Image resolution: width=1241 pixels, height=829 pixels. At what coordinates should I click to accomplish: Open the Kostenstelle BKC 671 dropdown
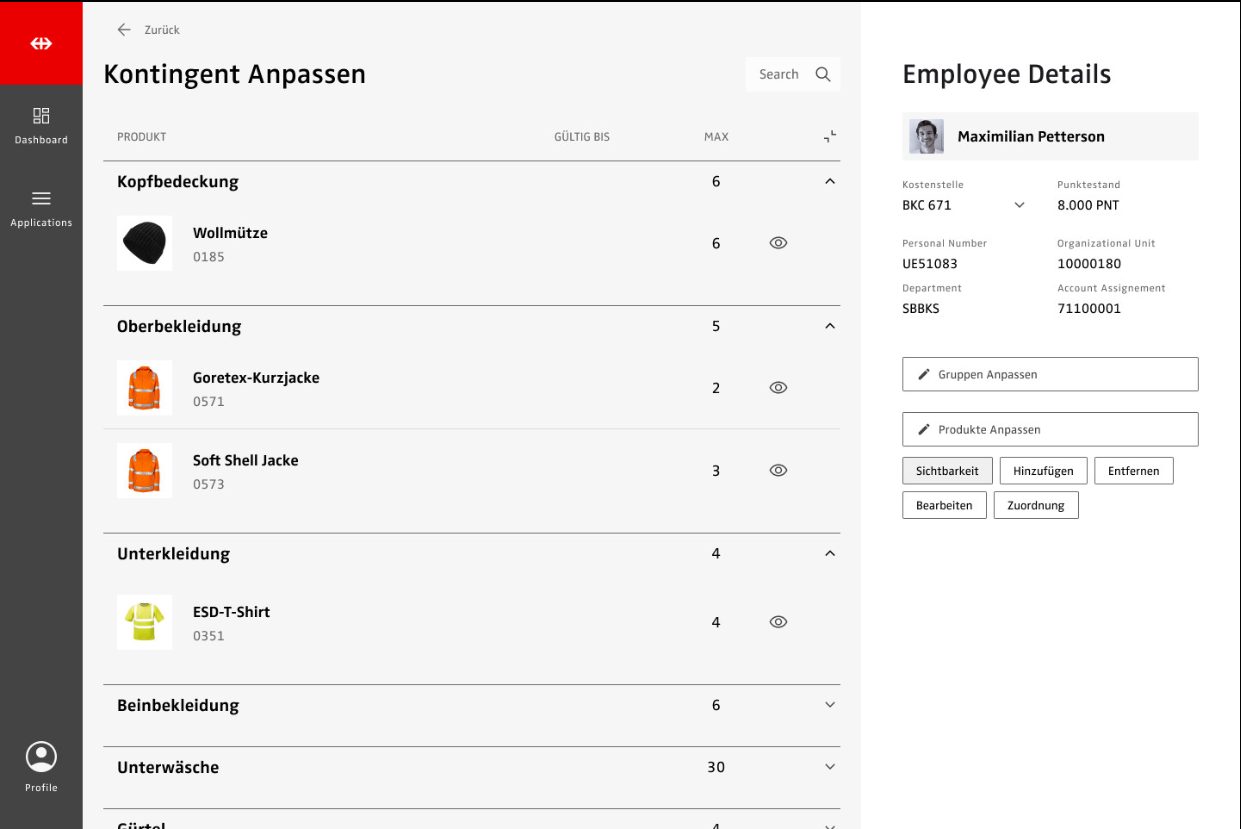coord(1019,205)
